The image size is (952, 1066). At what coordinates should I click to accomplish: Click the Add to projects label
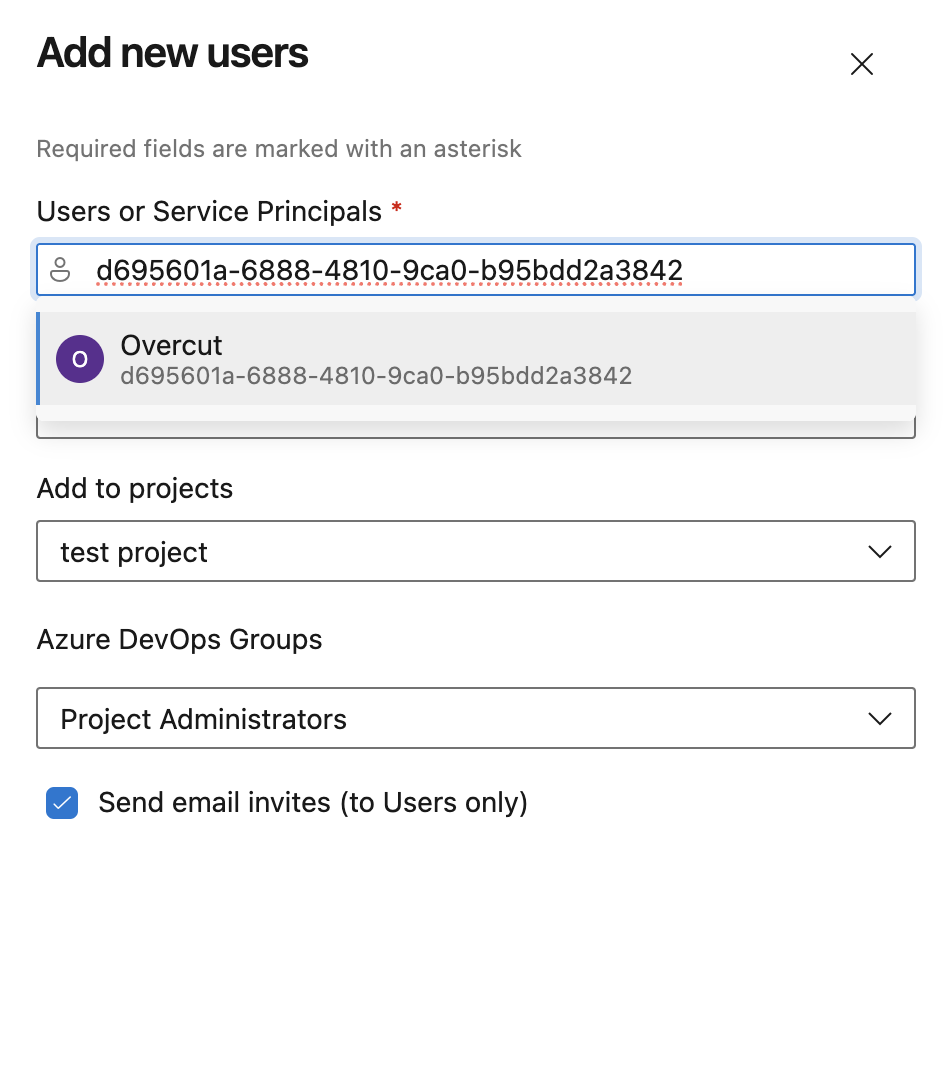click(135, 489)
